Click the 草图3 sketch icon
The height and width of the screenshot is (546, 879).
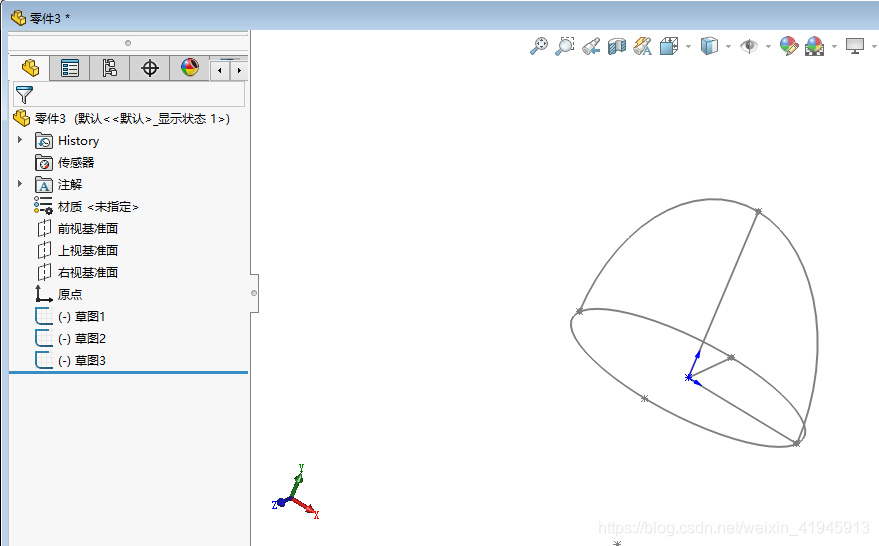click(x=44, y=360)
